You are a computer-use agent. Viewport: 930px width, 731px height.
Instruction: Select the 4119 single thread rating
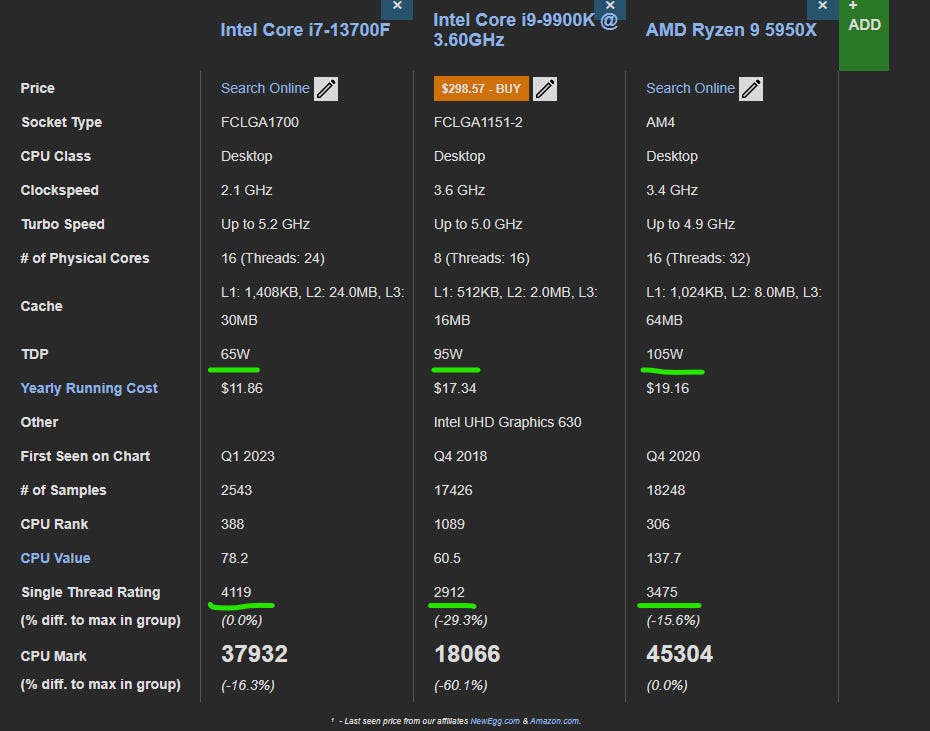coord(235,592)
